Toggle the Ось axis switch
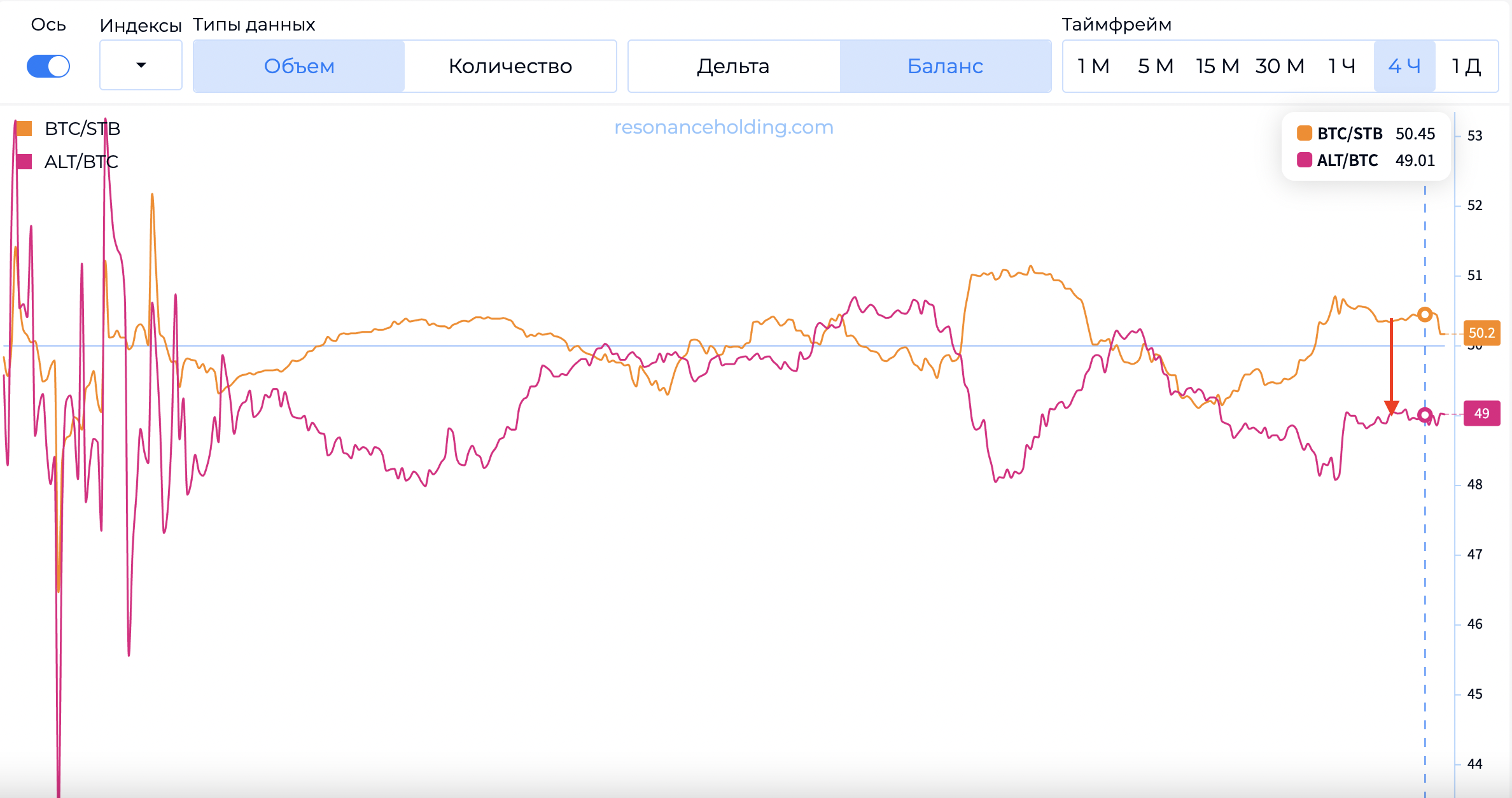Viewport: 1512px width, 798px height. pos(48,66)
